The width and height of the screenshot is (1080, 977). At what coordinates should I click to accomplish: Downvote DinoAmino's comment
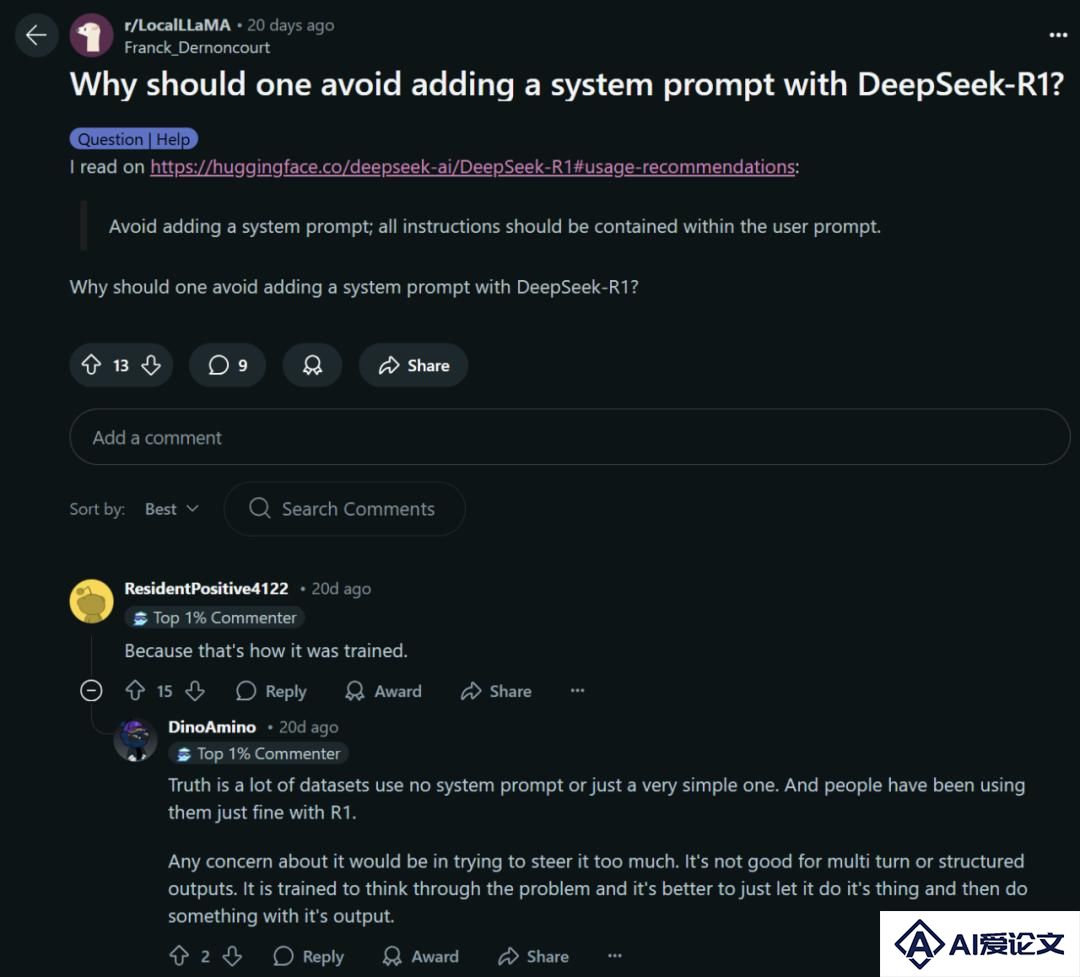point(232,956)
